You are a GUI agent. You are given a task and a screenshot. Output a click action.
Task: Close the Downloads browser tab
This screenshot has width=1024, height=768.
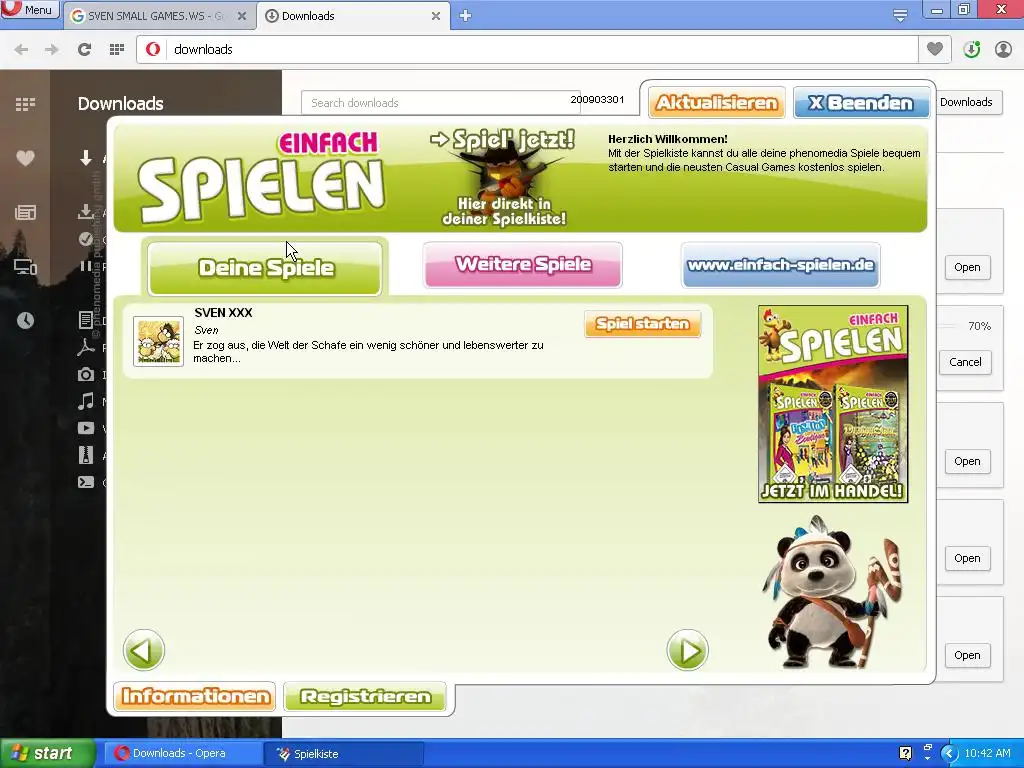[436, 16]
